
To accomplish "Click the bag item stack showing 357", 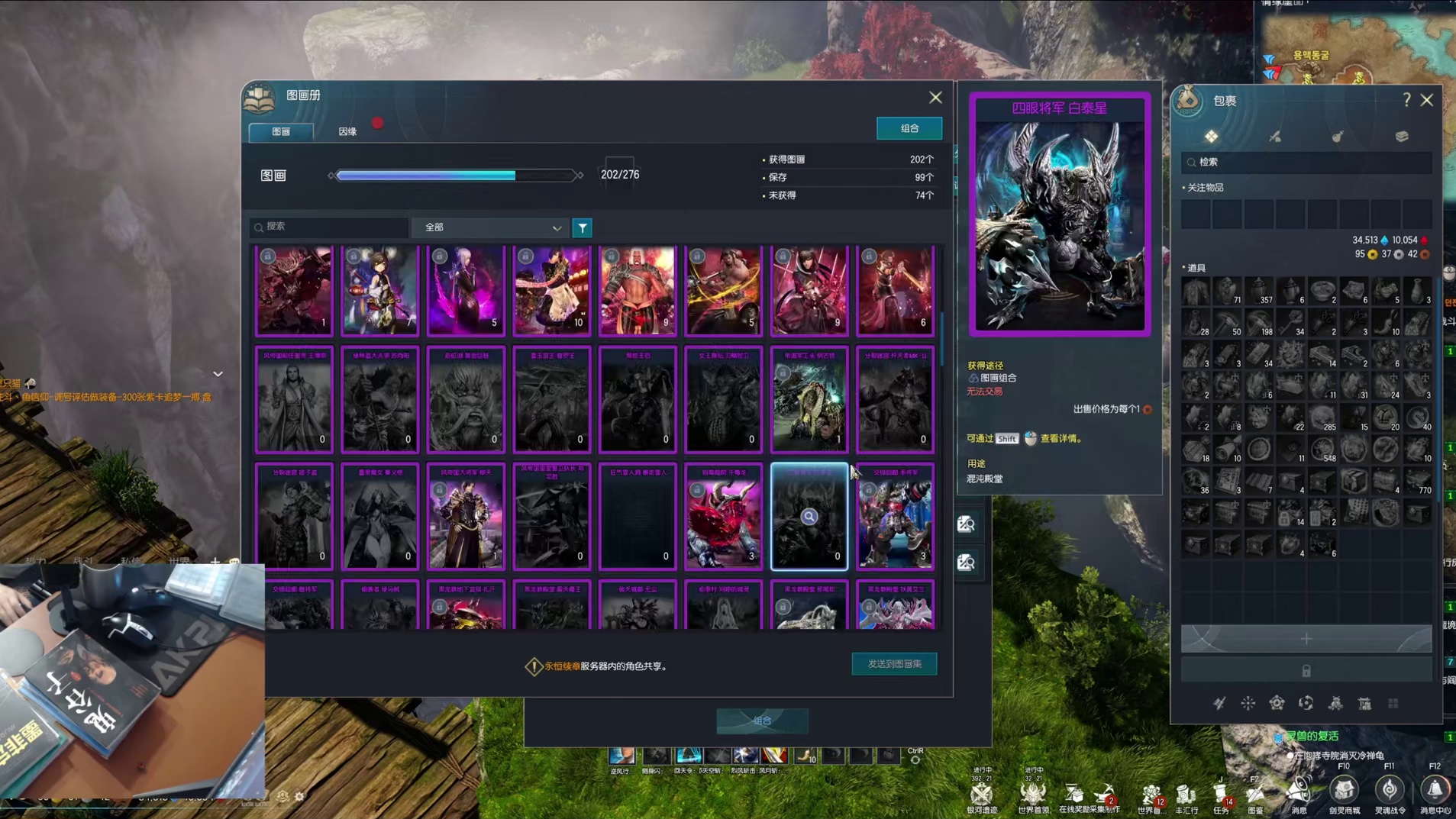I will (1259, 291).
